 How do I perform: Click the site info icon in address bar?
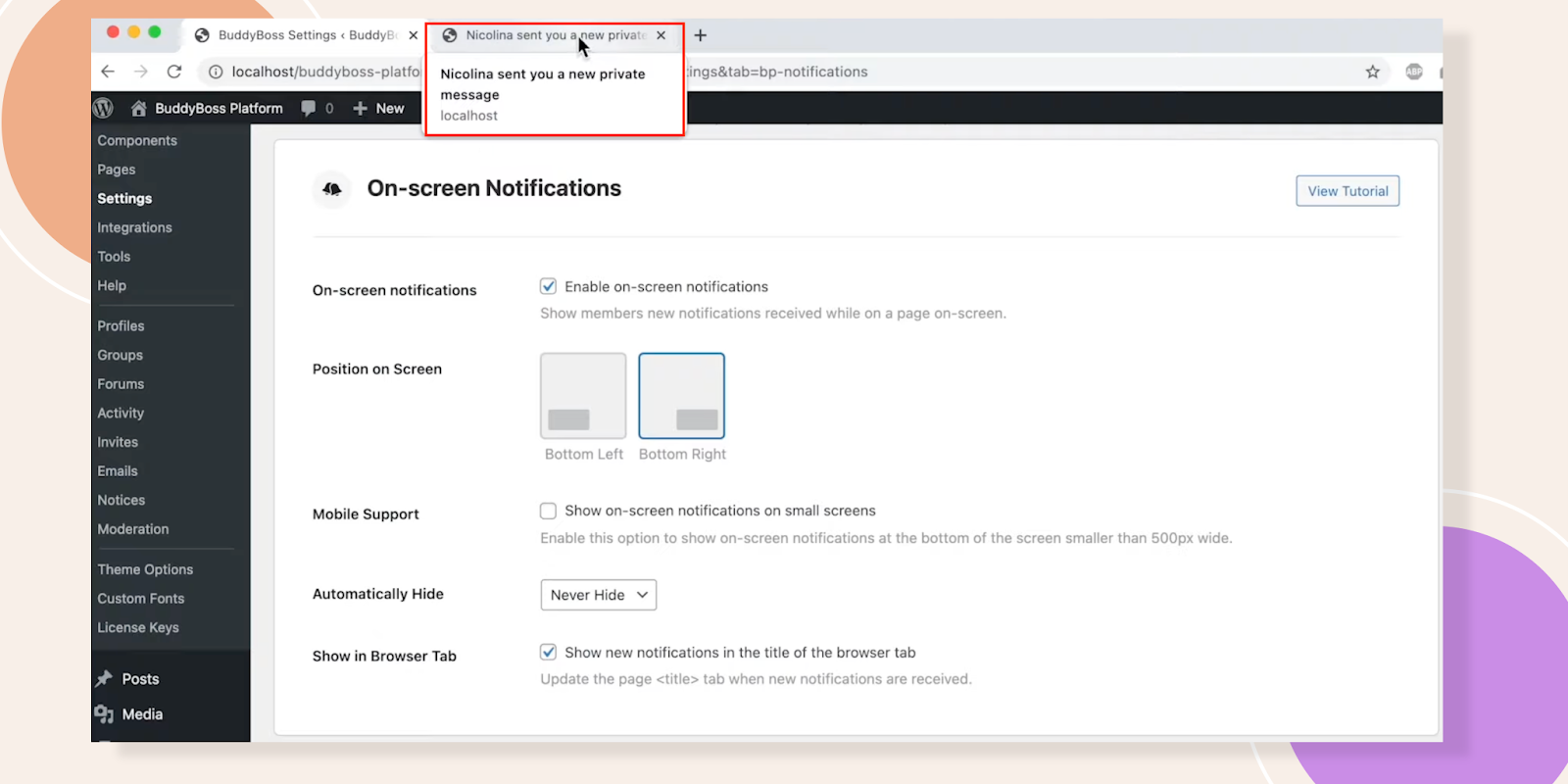(x=216, y=72)
